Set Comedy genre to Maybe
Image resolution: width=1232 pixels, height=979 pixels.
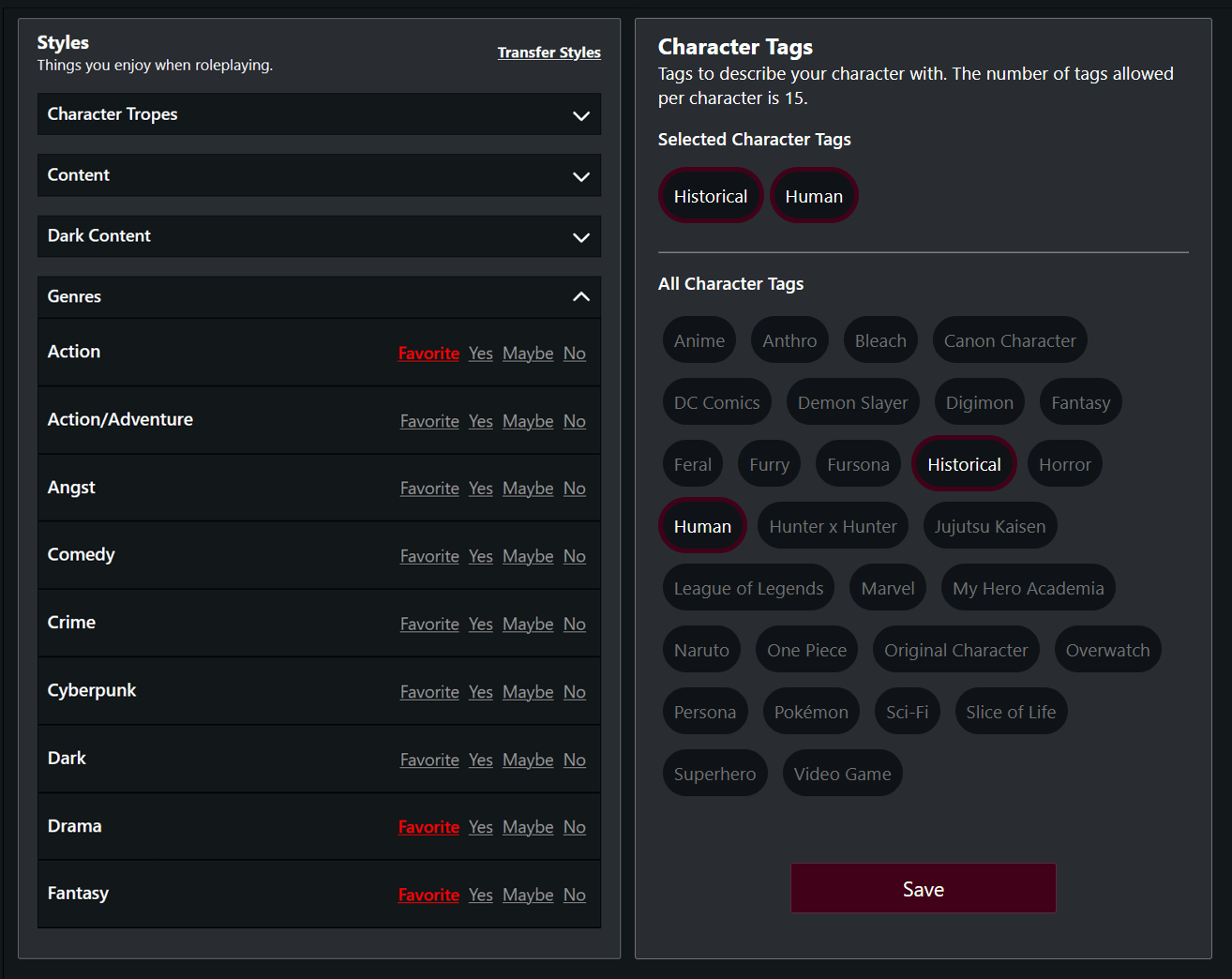(x=528, y=556)
